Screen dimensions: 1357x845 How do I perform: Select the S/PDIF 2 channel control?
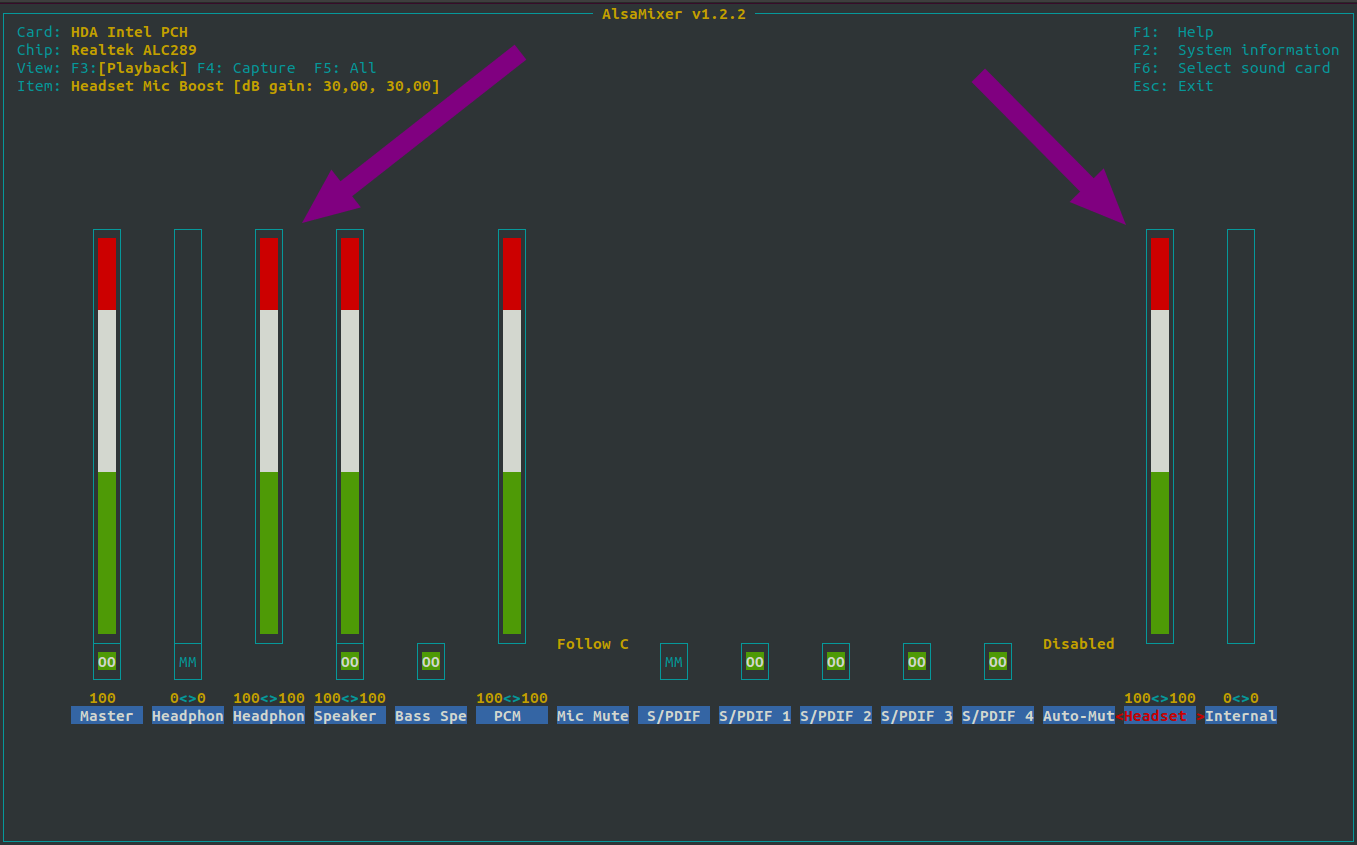click(835, 715)
